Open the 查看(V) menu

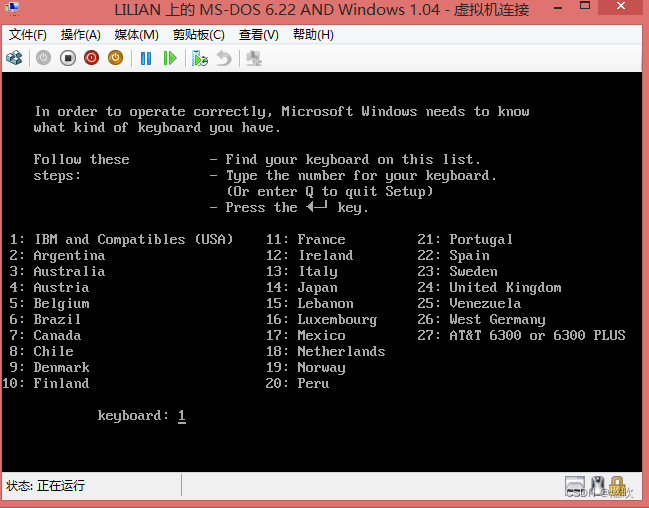coord(259,35)
